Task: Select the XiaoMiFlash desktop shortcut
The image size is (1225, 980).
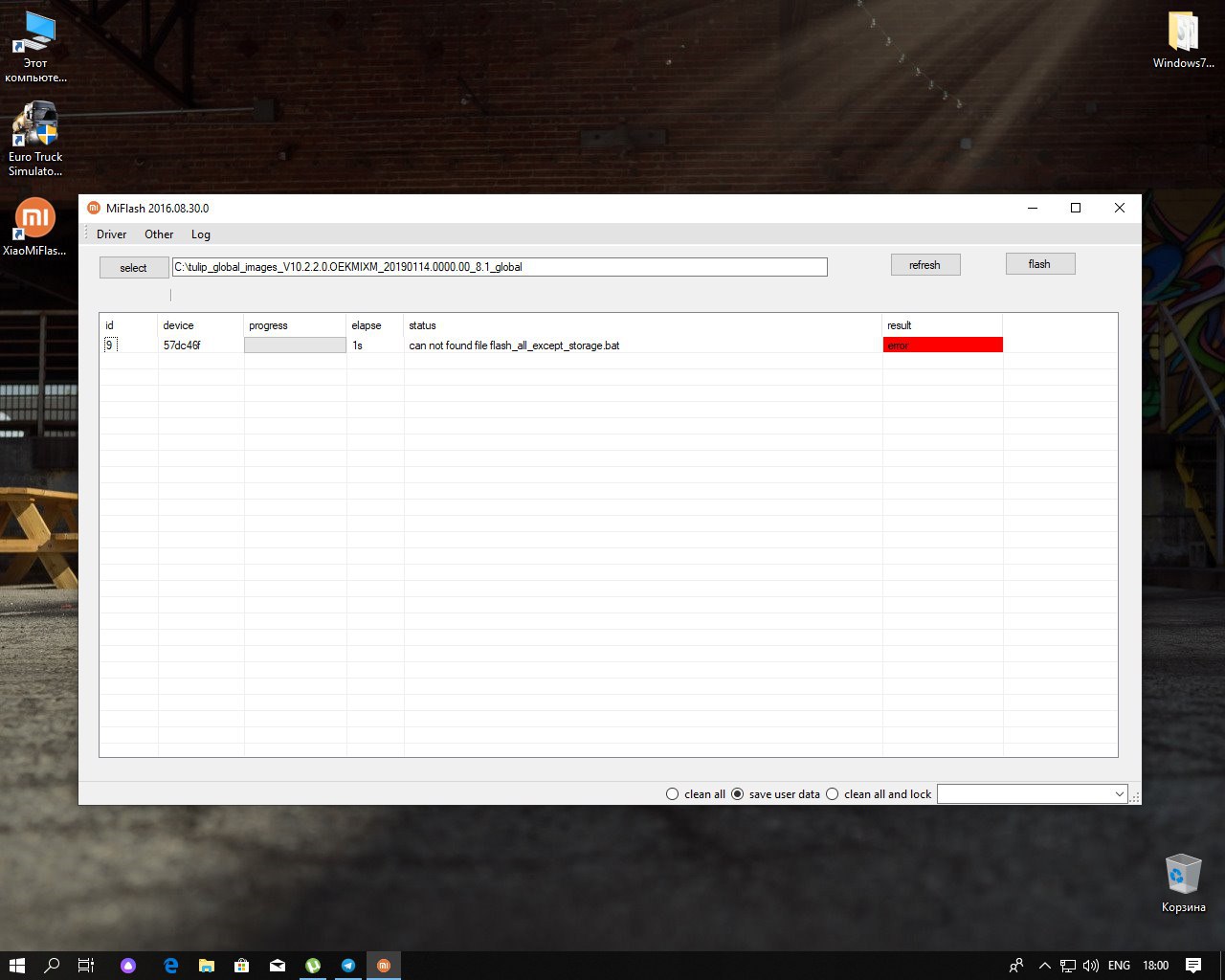Action: click(35, 228)
